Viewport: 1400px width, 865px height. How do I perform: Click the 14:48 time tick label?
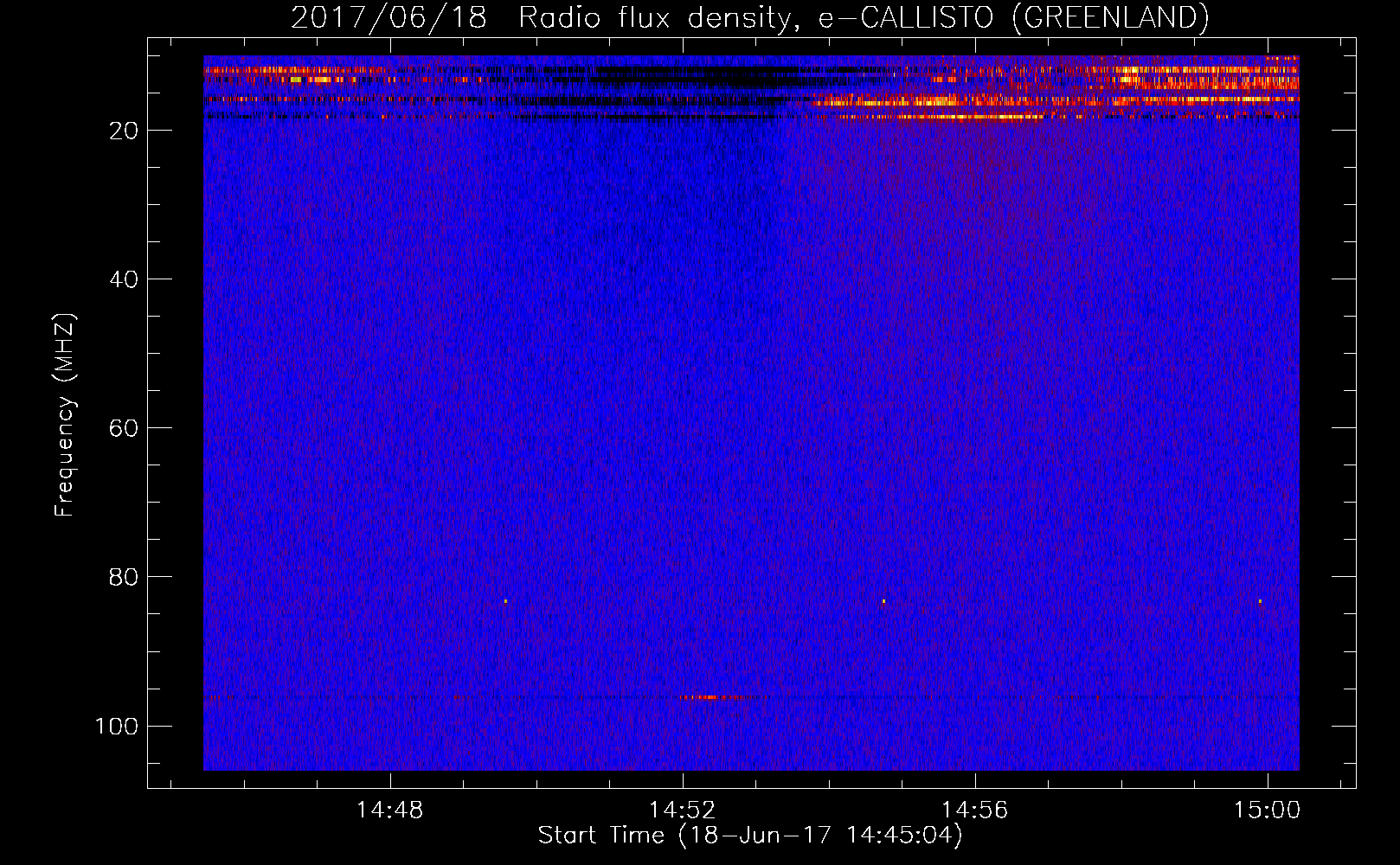coord(390,811)
